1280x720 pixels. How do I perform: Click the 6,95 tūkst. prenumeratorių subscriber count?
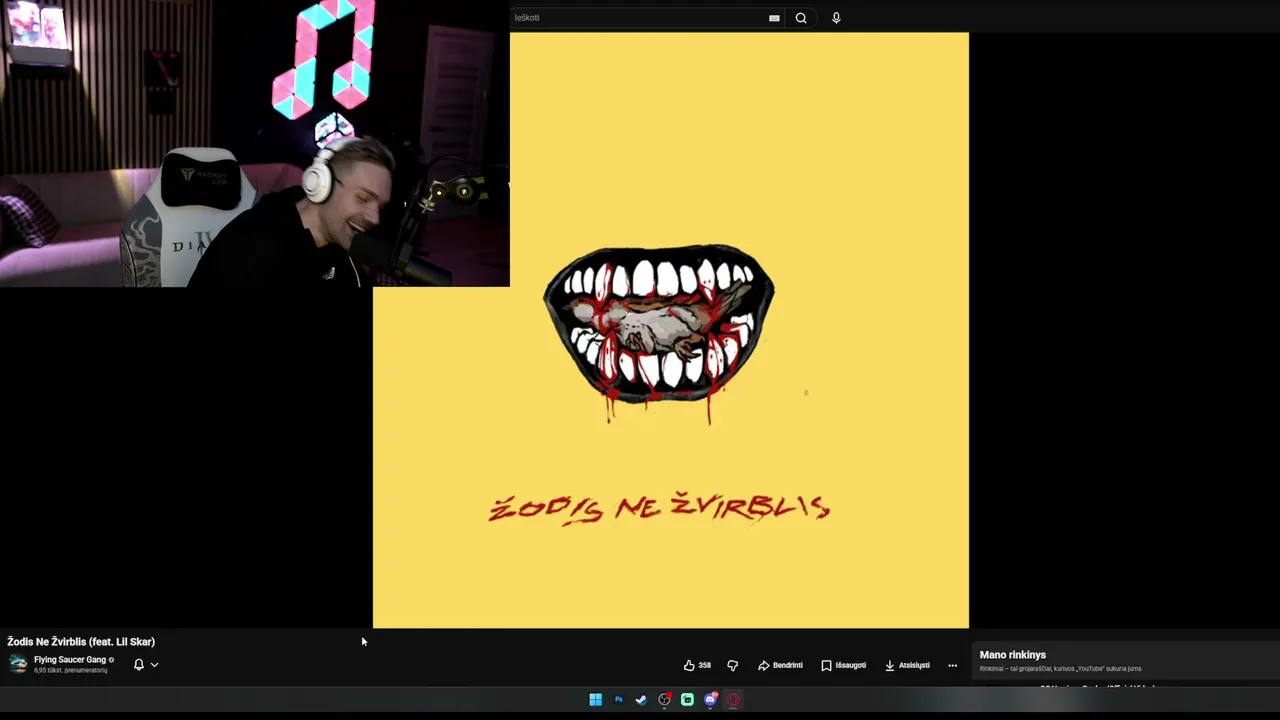[x=70, y=670]
